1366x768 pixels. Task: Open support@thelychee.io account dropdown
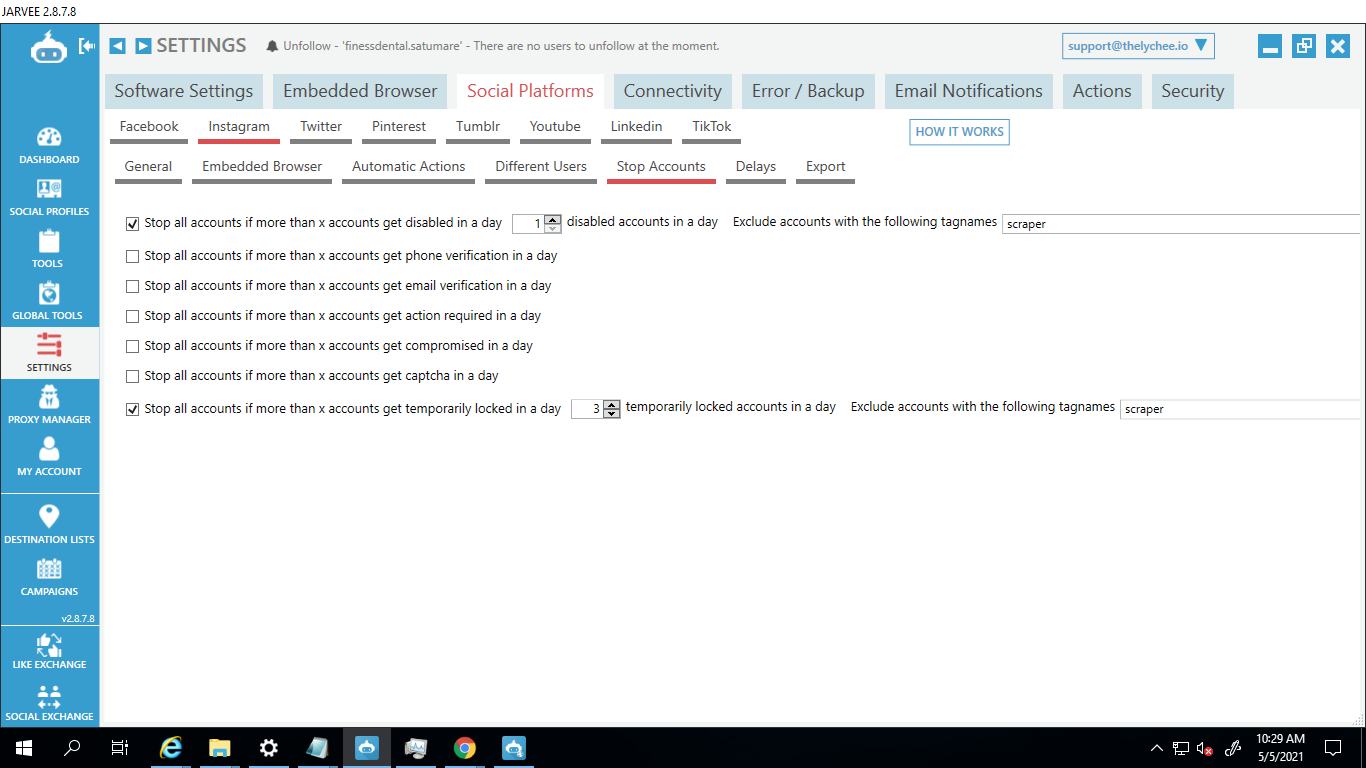1138,46
